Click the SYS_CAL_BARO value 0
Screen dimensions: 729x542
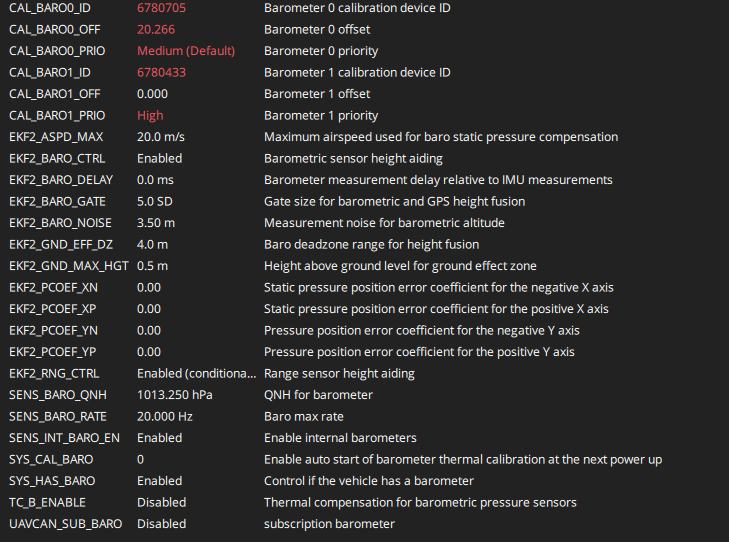pyautogui.click(x=141, y=459)
